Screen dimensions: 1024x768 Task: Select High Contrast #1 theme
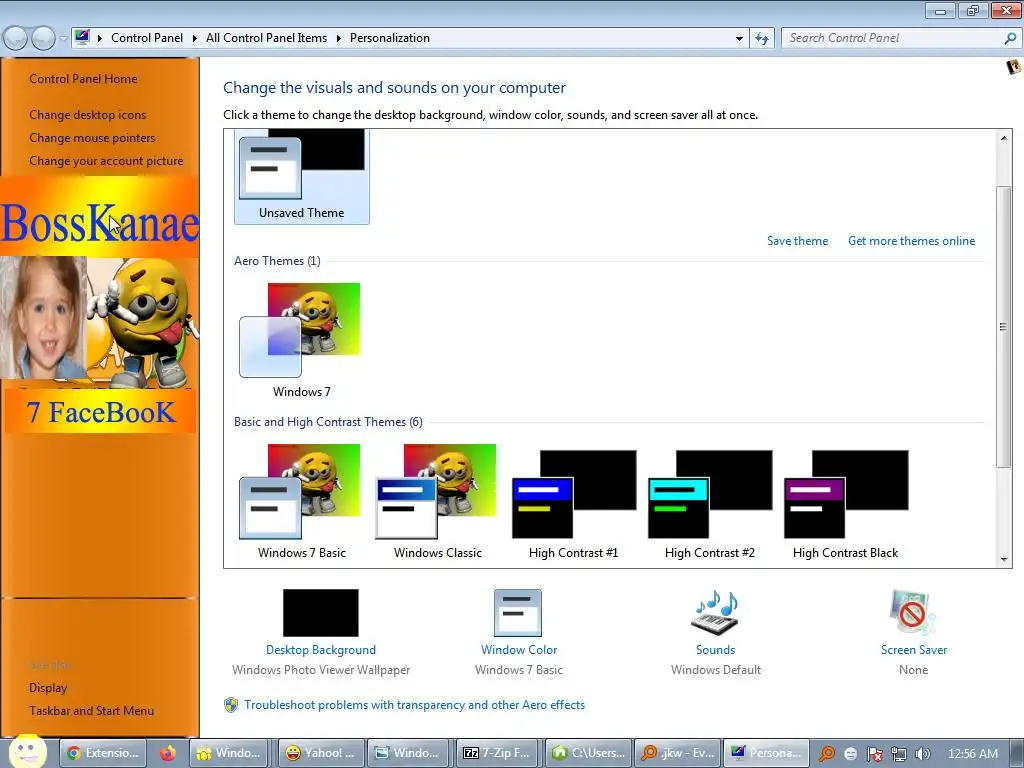[573, 502]
